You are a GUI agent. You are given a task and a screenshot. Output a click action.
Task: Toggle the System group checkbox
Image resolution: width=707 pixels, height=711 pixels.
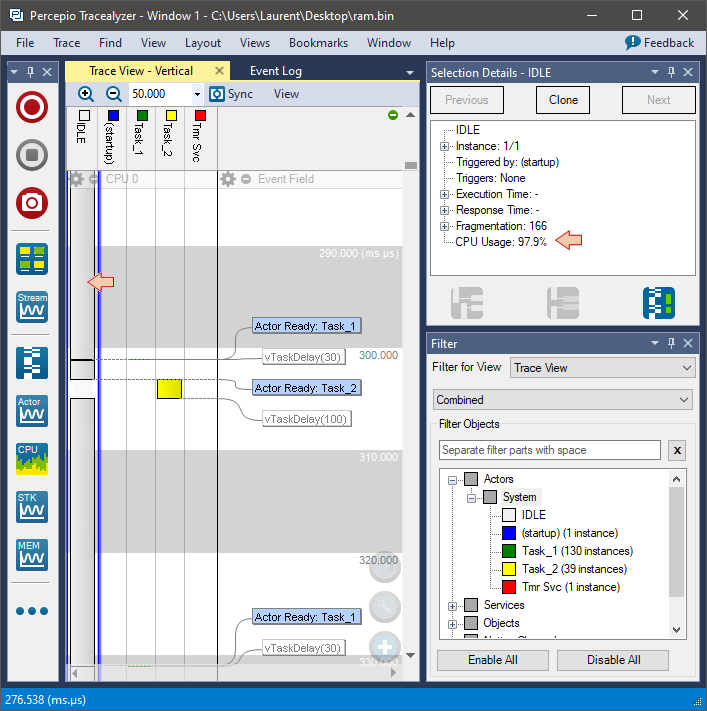coord(490,497)
